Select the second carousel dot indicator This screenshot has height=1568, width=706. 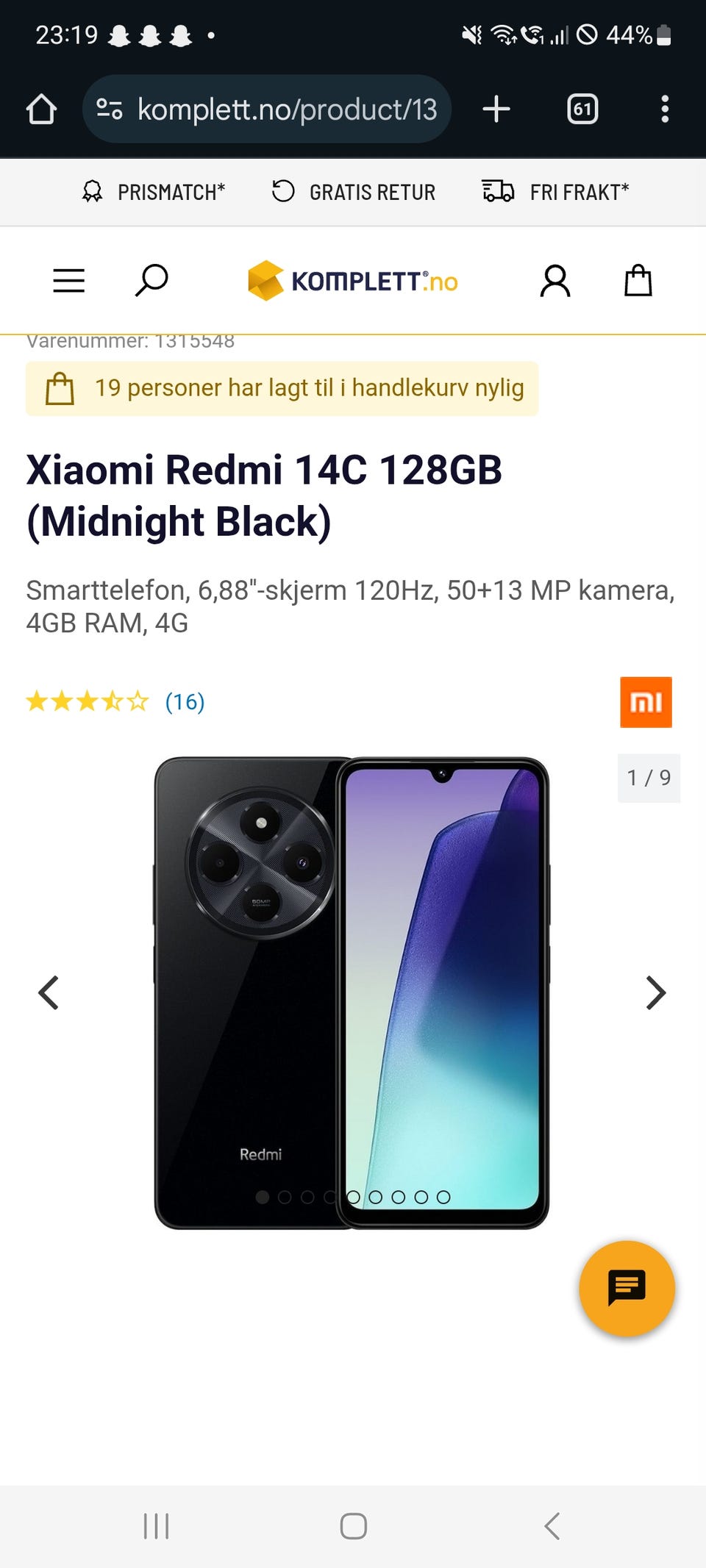coord(285,1198)
